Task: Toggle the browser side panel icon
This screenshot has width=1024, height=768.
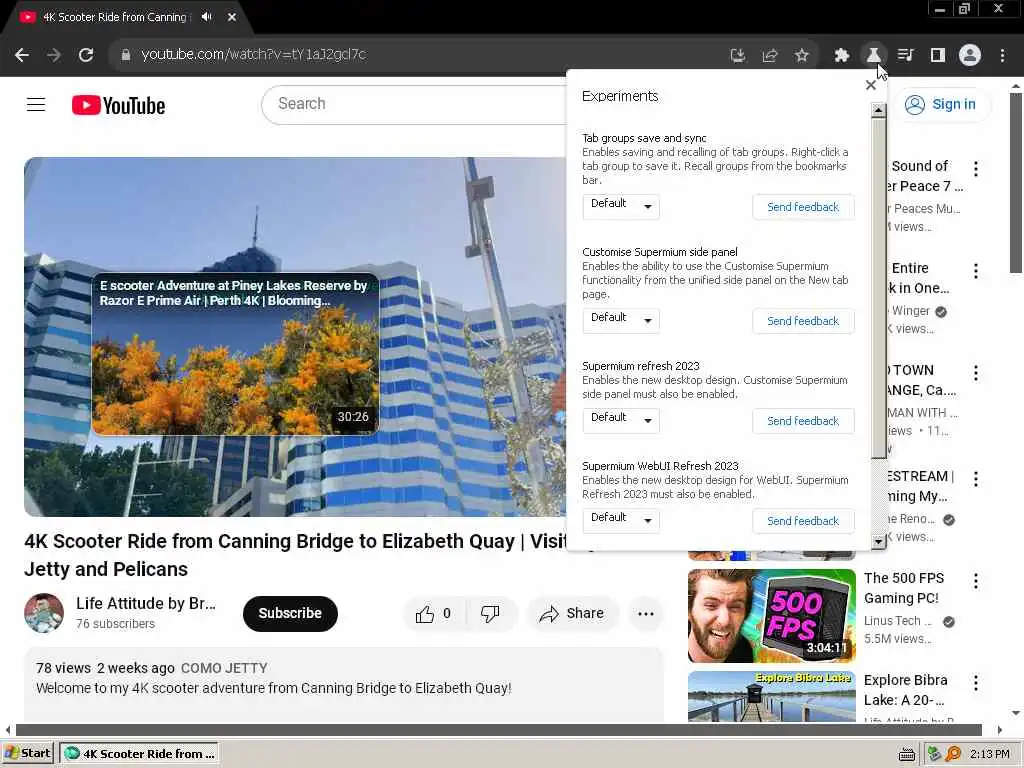Action: coord(938,56)
